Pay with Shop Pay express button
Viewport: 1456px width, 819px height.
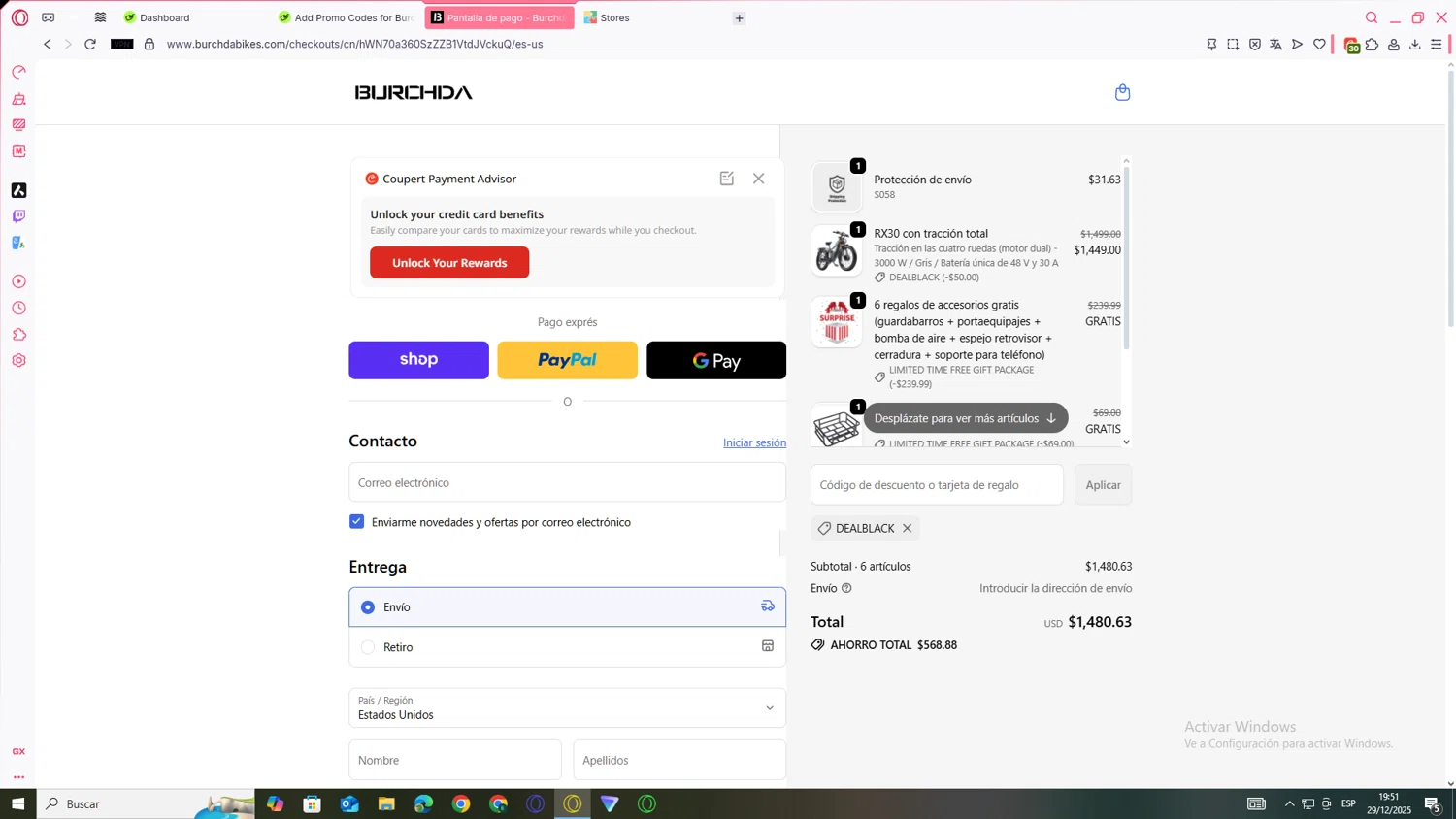pyautogui.click(x=418, y=360)
